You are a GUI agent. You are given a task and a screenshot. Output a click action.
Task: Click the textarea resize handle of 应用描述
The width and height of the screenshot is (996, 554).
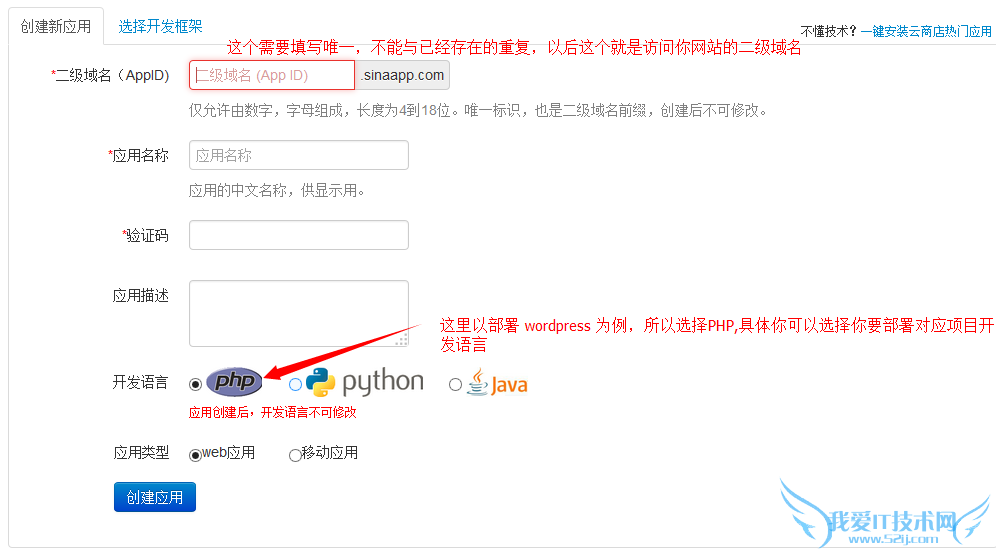(403, 341)
